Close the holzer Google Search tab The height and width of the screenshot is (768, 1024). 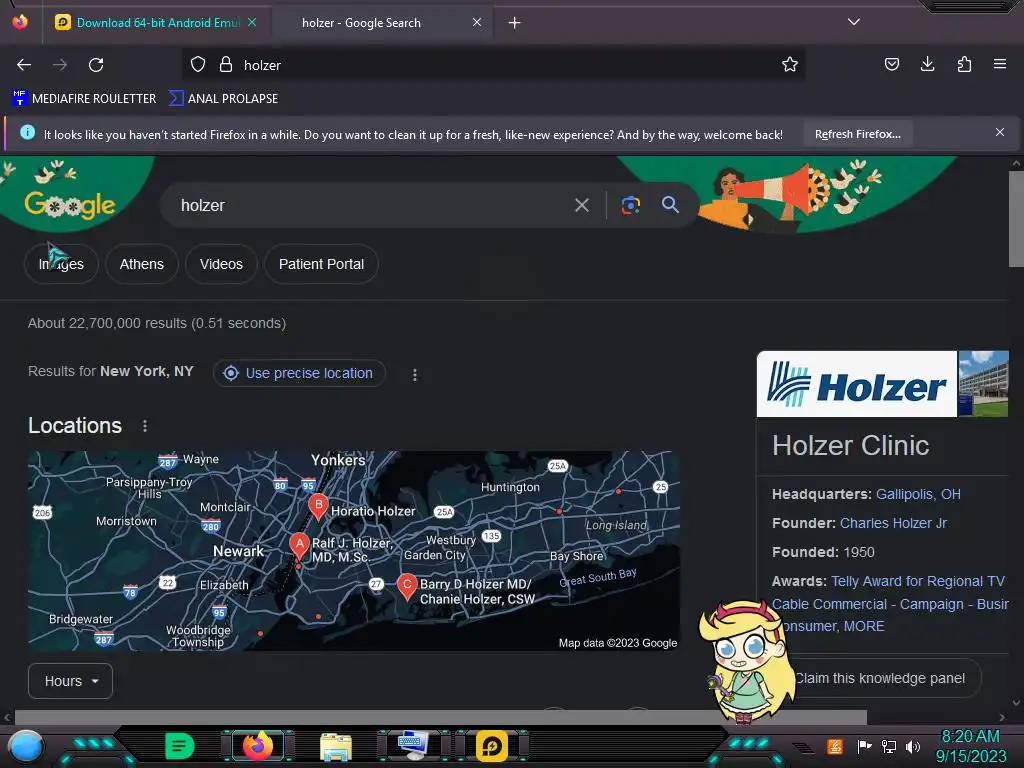477,22
